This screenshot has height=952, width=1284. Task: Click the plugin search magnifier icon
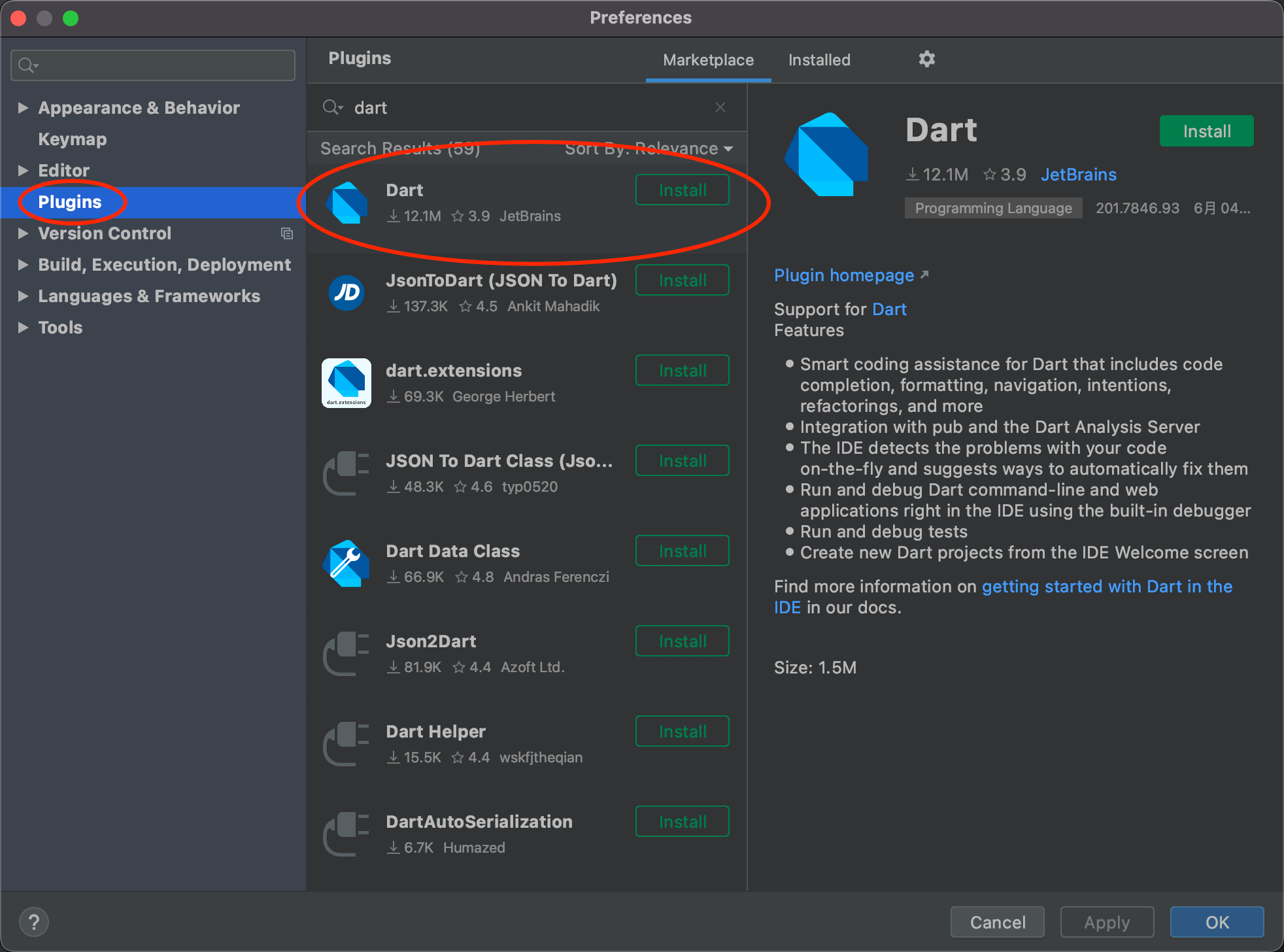coord(332,107)
